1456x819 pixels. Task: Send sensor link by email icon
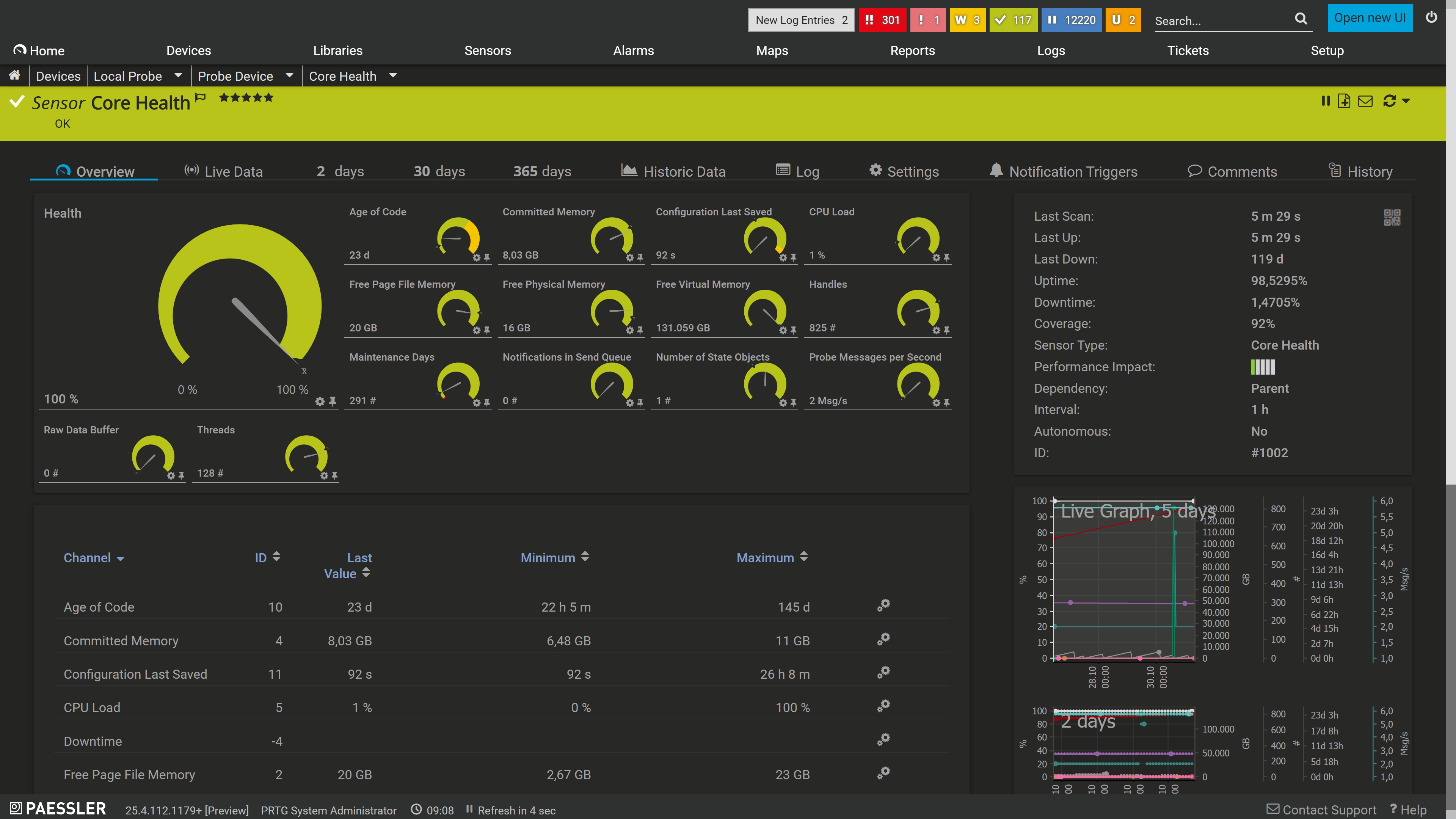pos(1365,101)
